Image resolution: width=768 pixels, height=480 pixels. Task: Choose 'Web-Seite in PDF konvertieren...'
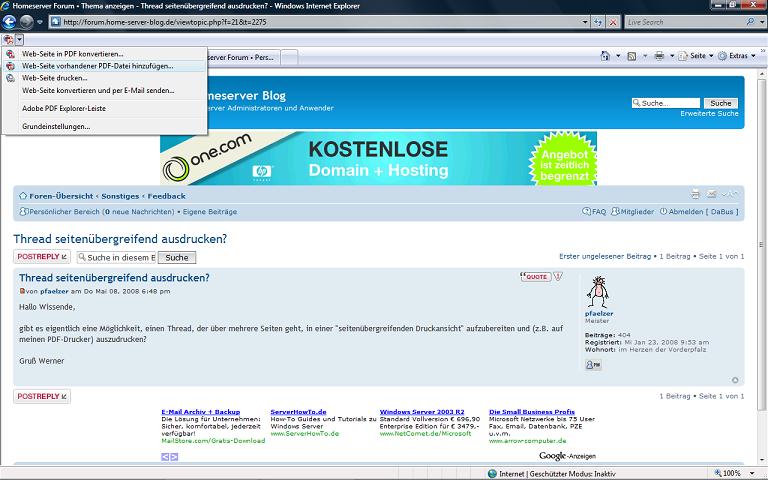[104, 54]
